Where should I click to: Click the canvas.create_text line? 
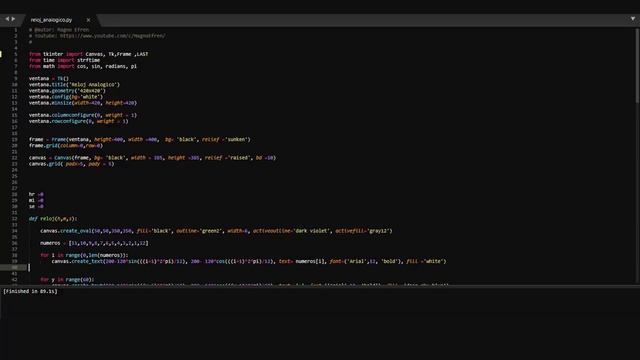coord(249,261)
